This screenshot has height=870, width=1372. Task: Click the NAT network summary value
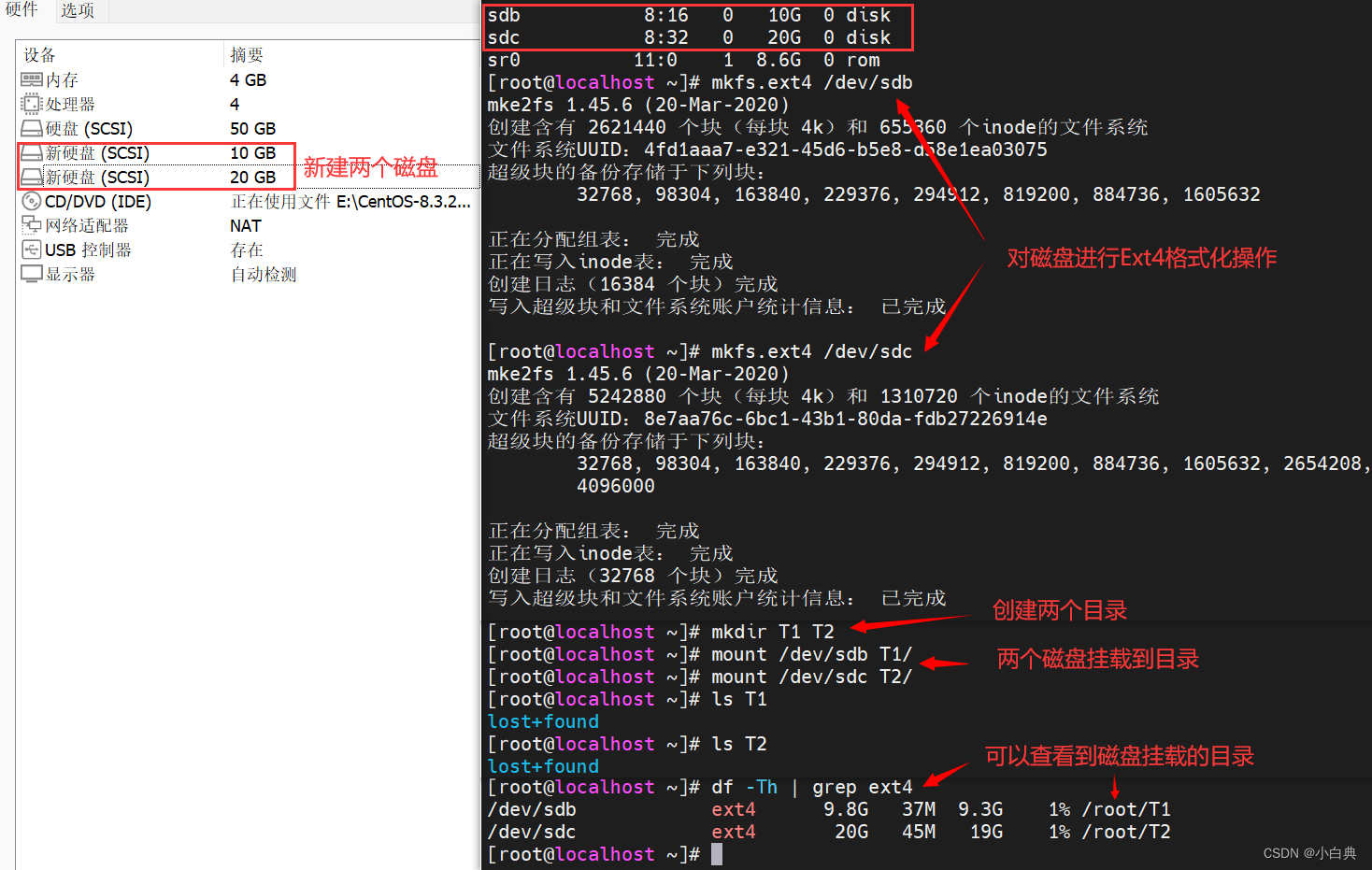tap(246, 226)
